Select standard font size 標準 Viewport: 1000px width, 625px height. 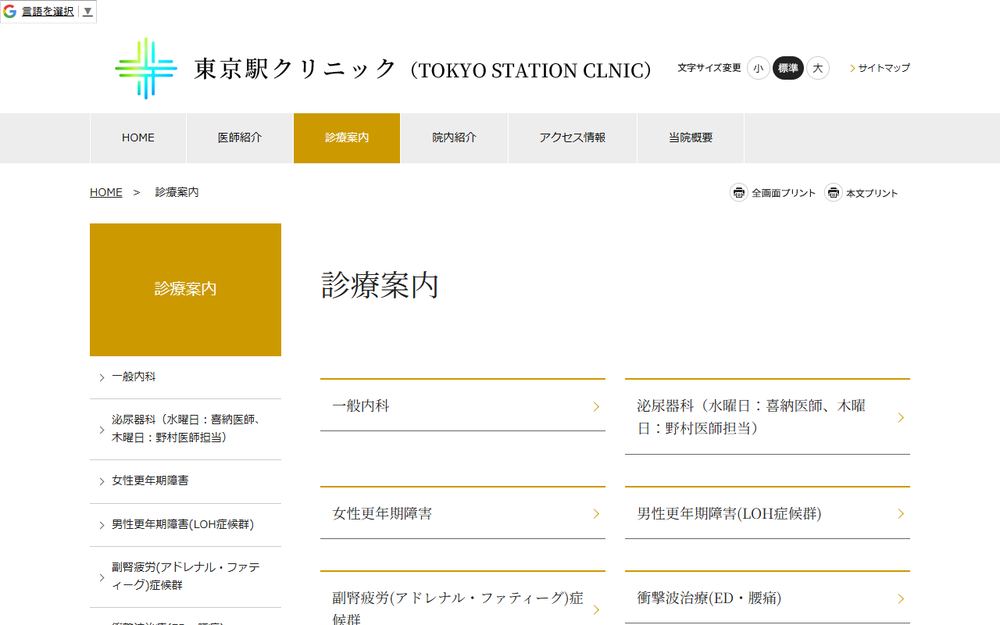pyautogui.click(x=788, y=68)
